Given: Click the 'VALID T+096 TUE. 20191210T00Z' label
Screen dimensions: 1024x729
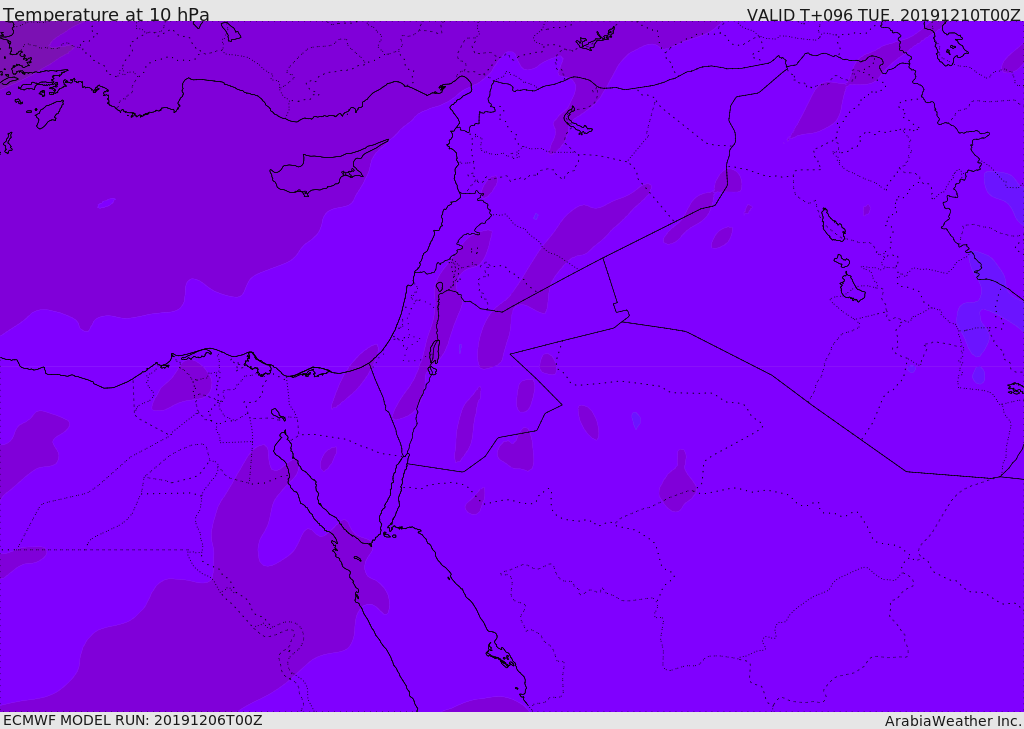Looking at the screenshot, I should [884, 15].
